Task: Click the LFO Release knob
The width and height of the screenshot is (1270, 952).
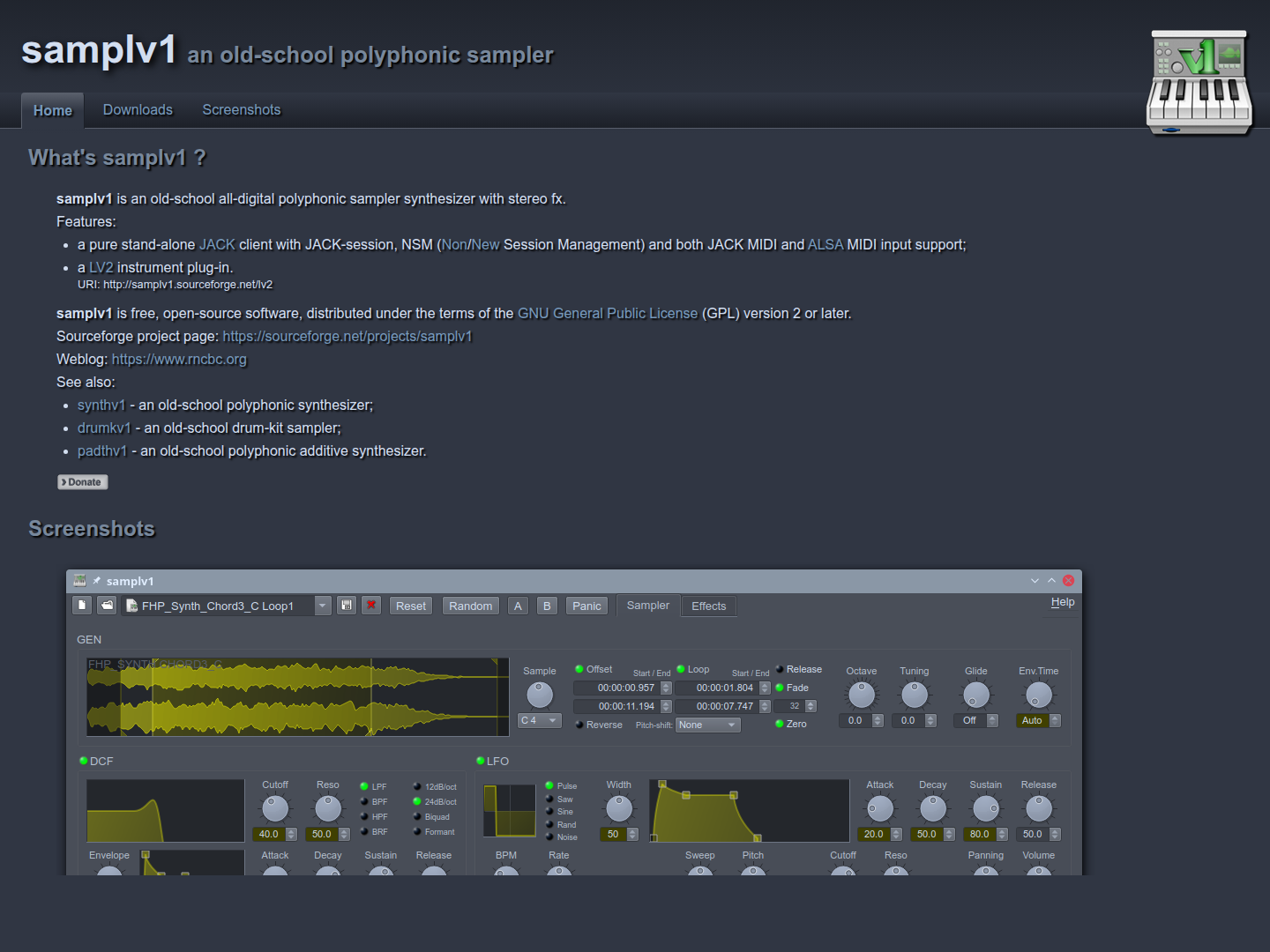Action: 1039,808
